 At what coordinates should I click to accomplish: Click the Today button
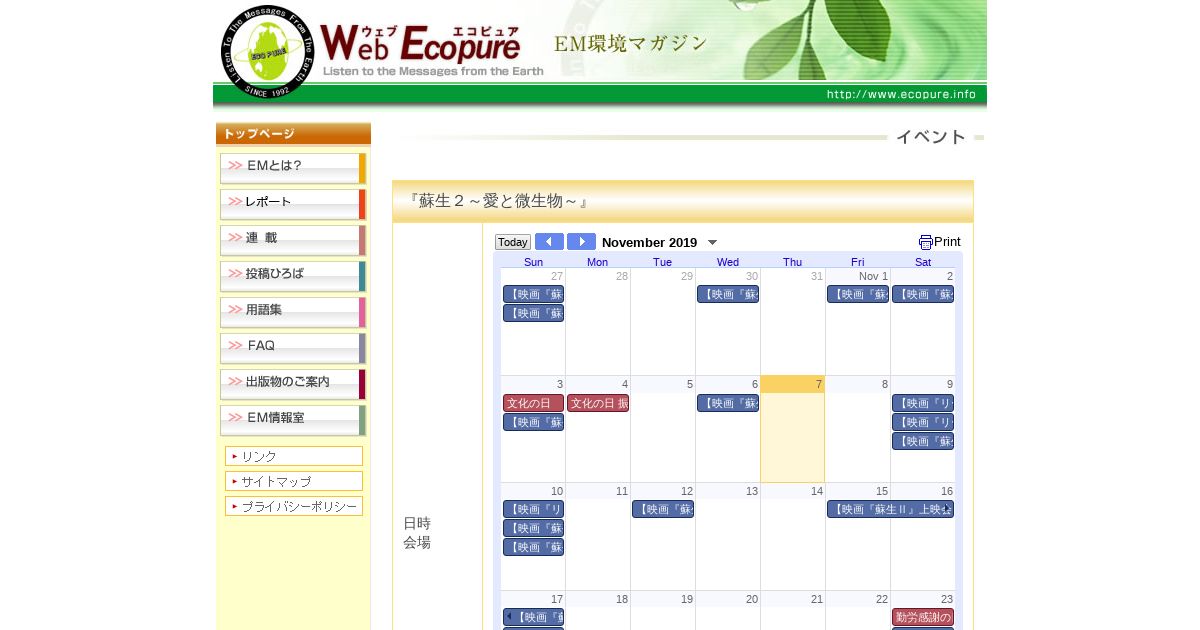513,242
